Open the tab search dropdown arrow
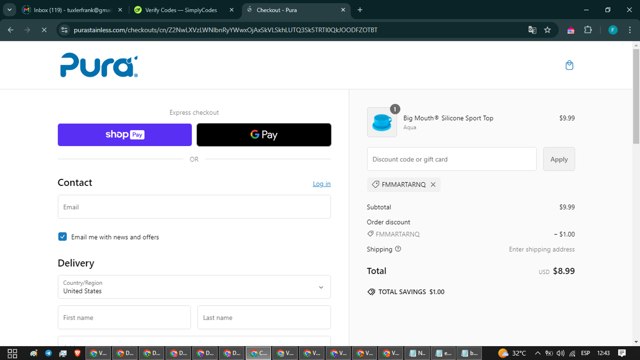640x360 pixels. 9,10
